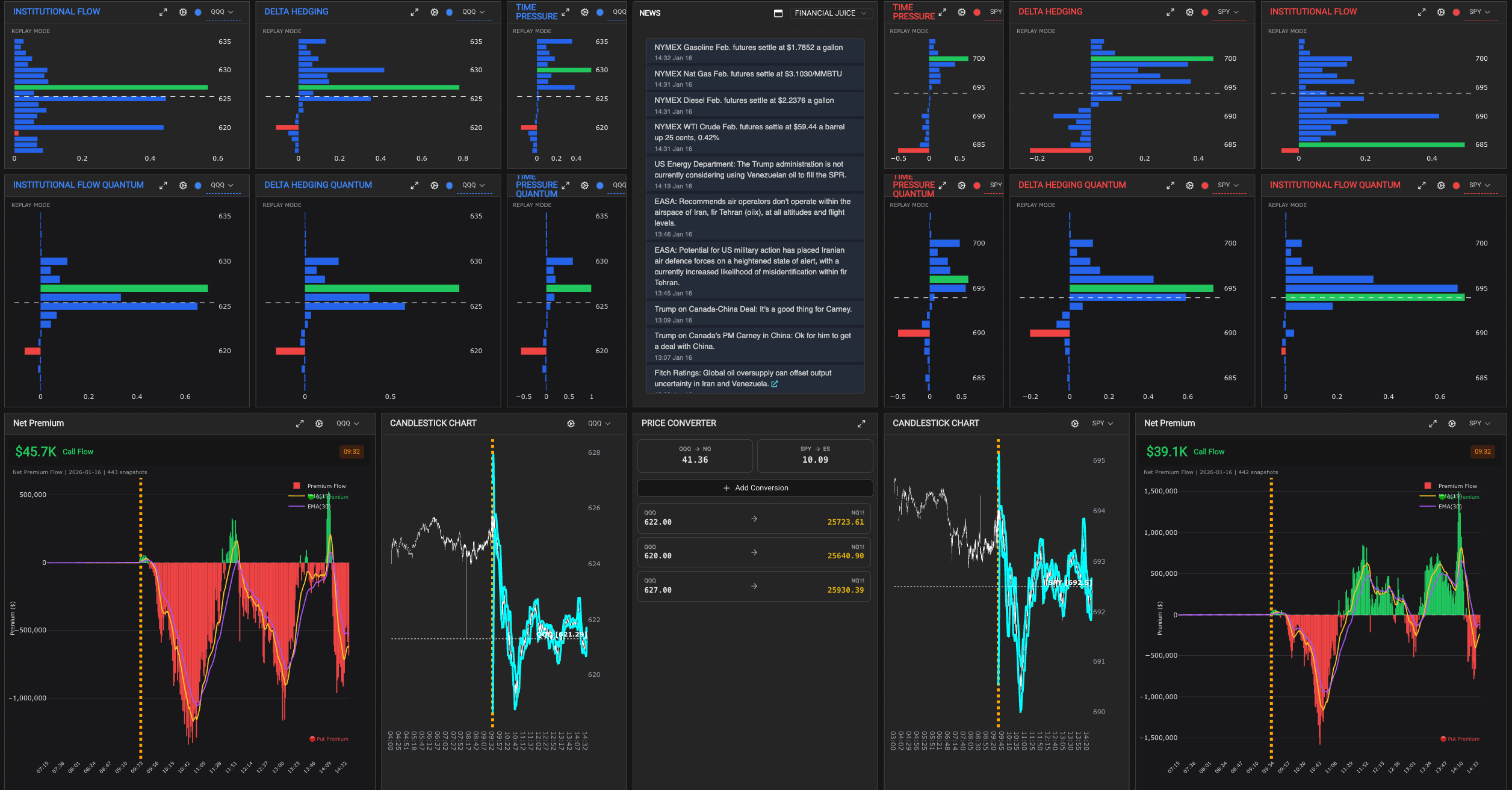The image size is (1512, 790).
Task: Toggle Premium Flow legend in SPY Net Premium
Action: tap(1451, 486)
